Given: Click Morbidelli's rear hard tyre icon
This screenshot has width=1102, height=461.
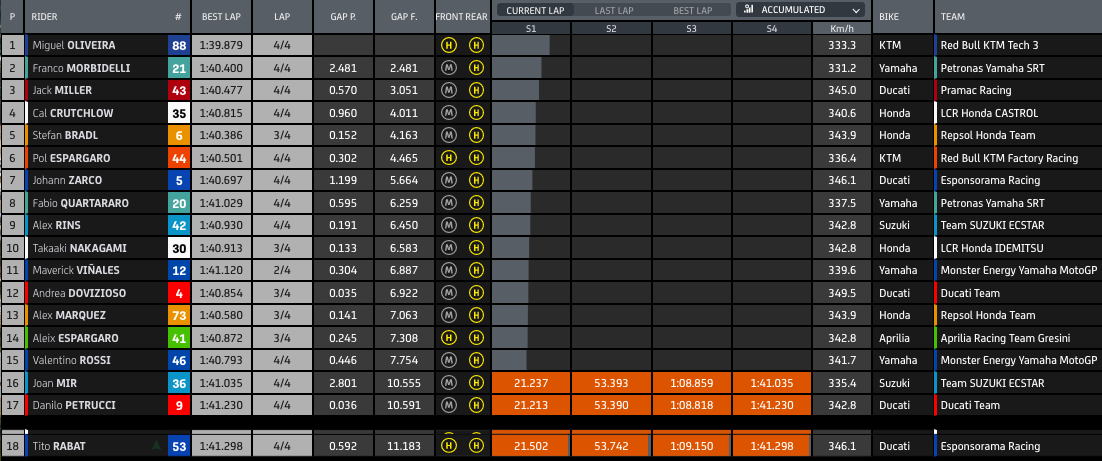Looking at the screenshot, I should (477, 68).
